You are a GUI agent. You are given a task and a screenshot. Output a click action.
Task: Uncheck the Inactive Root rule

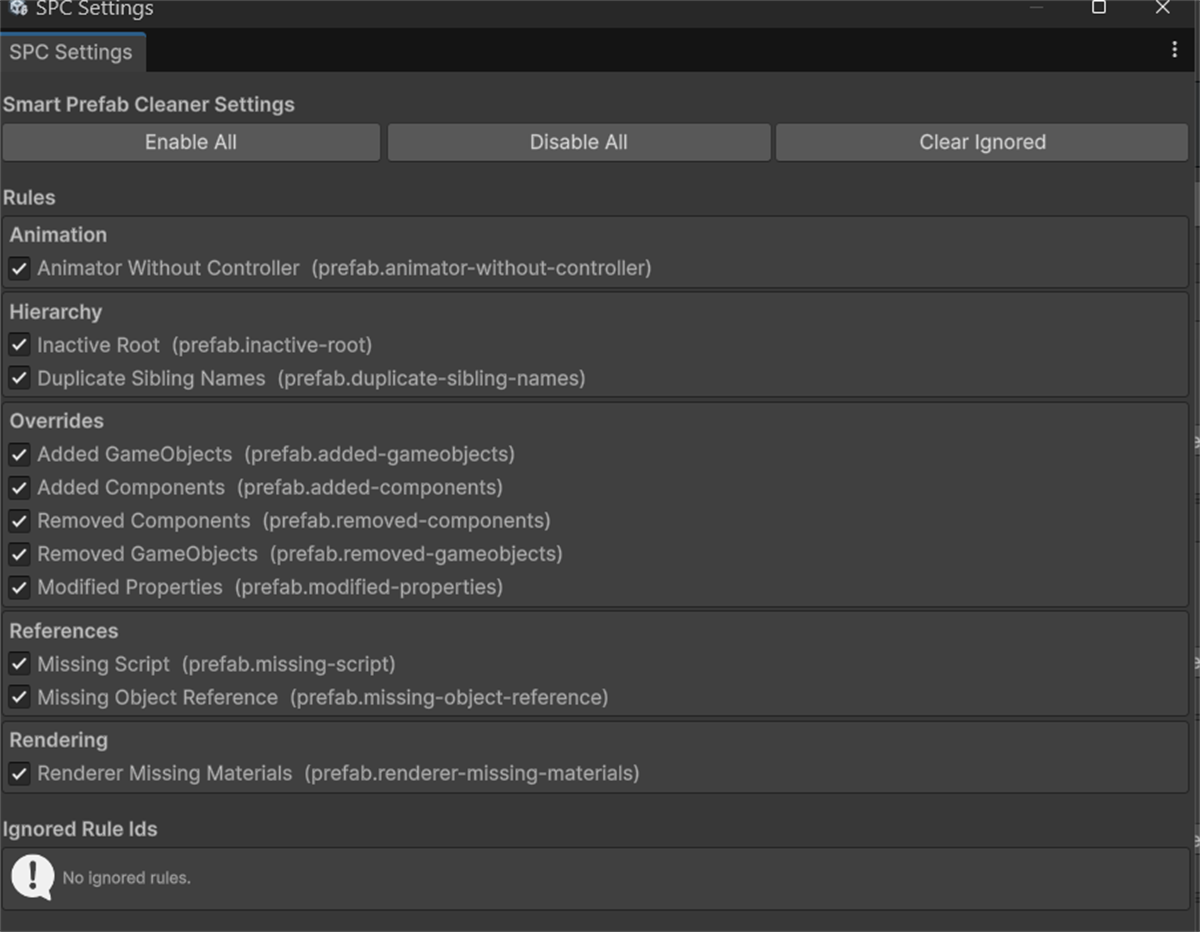click(x=19, y=346)
